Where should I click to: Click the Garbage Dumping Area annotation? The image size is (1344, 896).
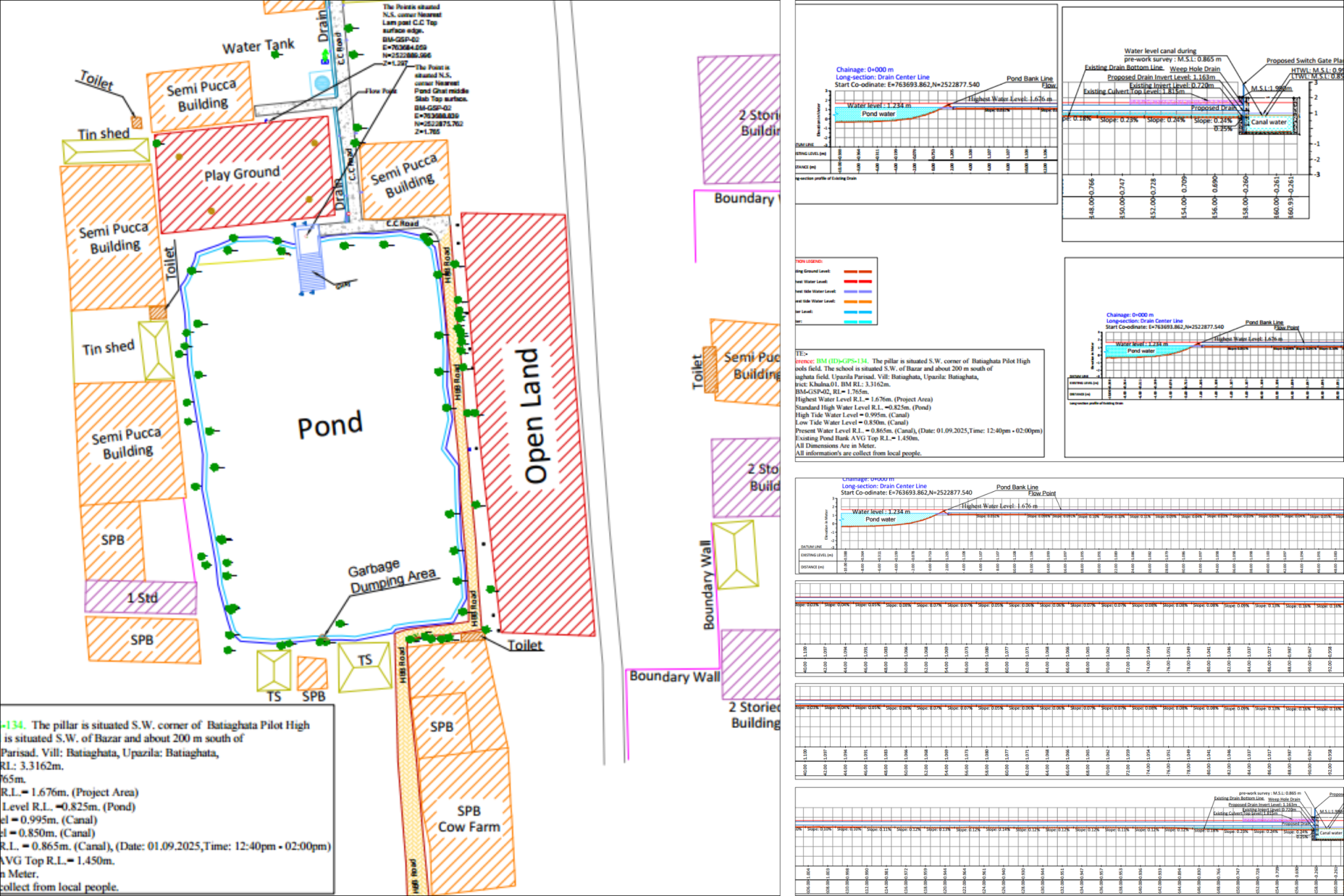point(392,576)
